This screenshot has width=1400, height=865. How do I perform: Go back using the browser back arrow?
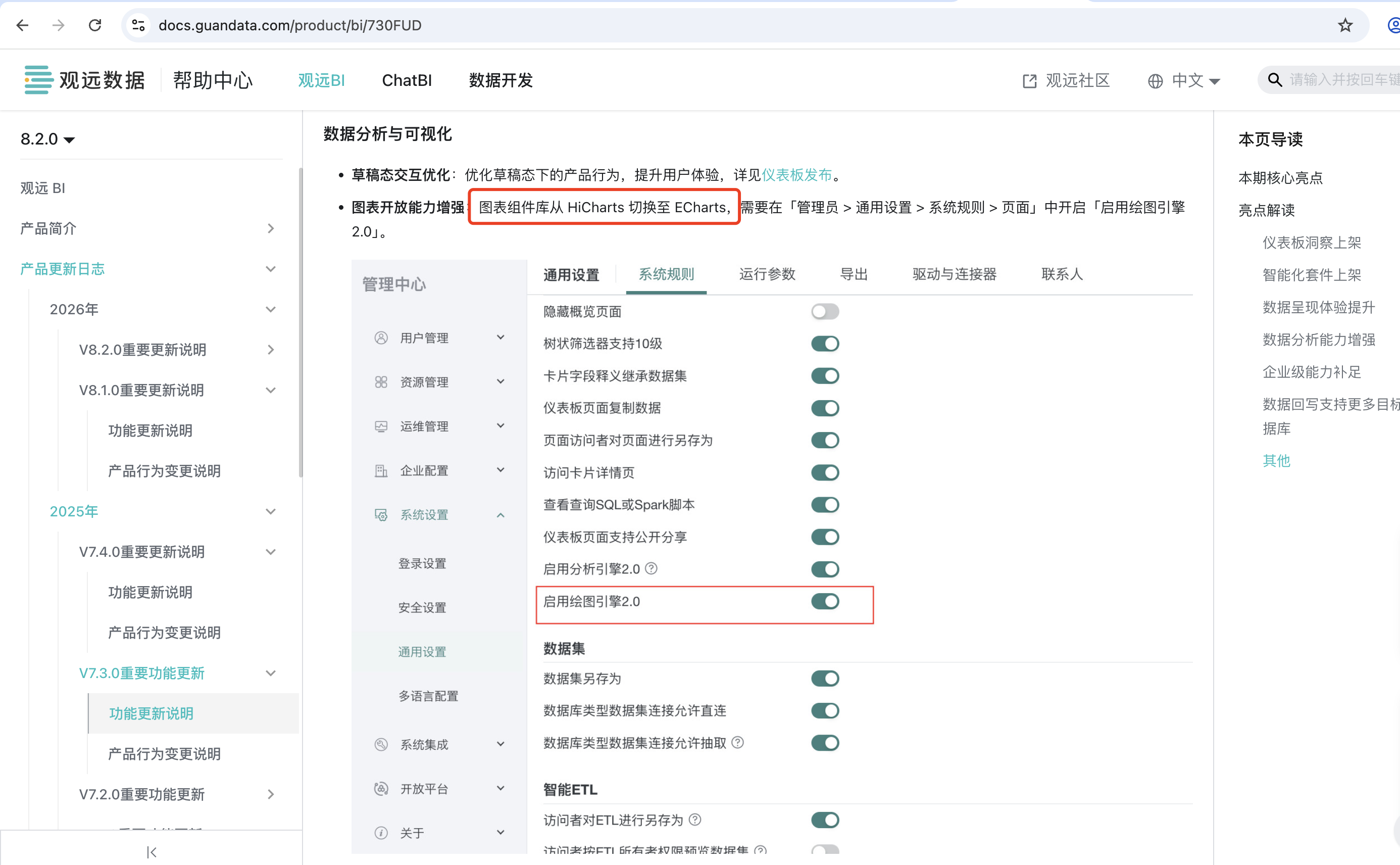[x=22, y=25]
